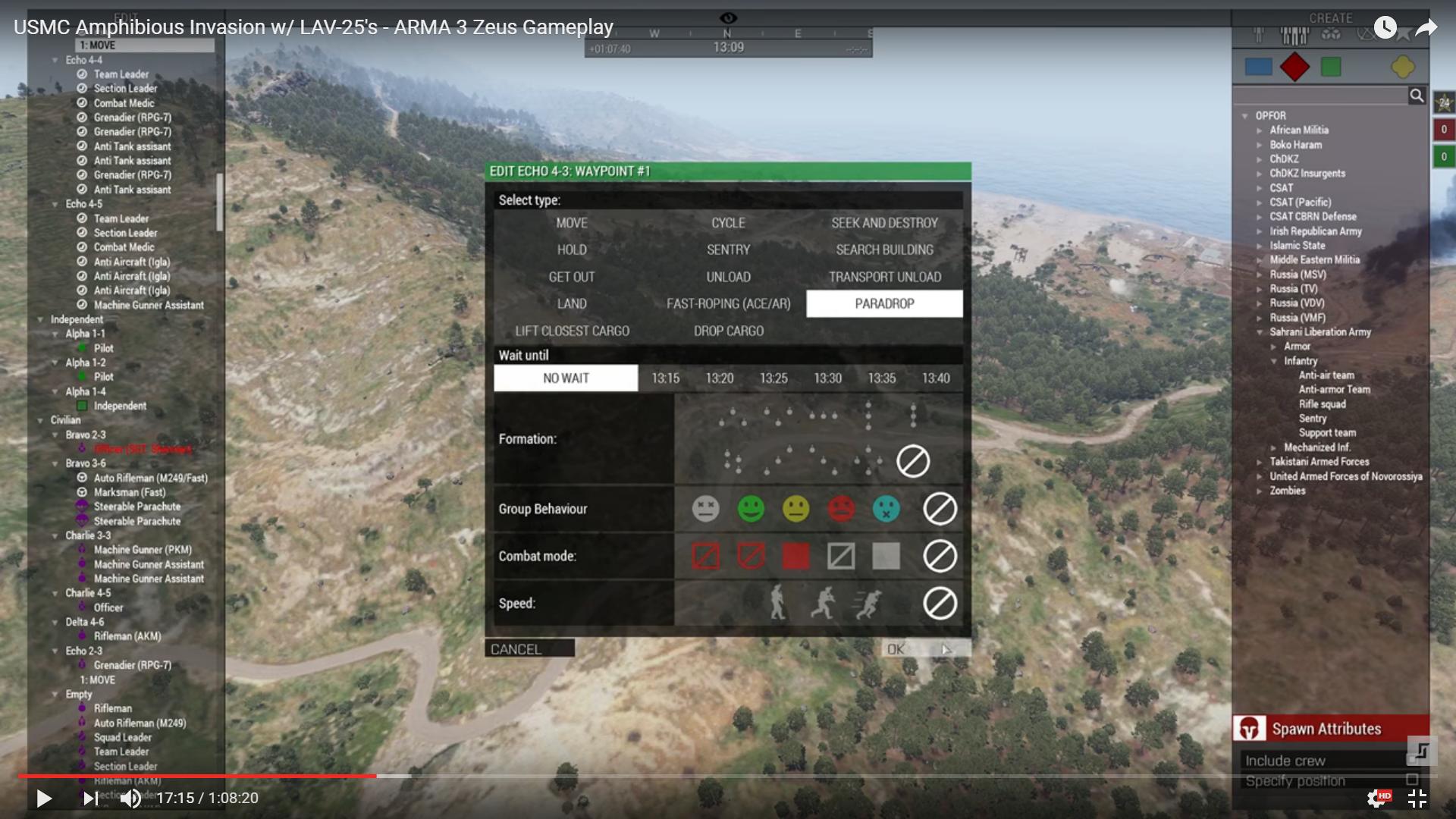This screenshot has height=819, width=1456.
Task: Choose the TRANSPORT UNLOAD waypoint type
Action: pyautogui.click(x=884, y=277)
